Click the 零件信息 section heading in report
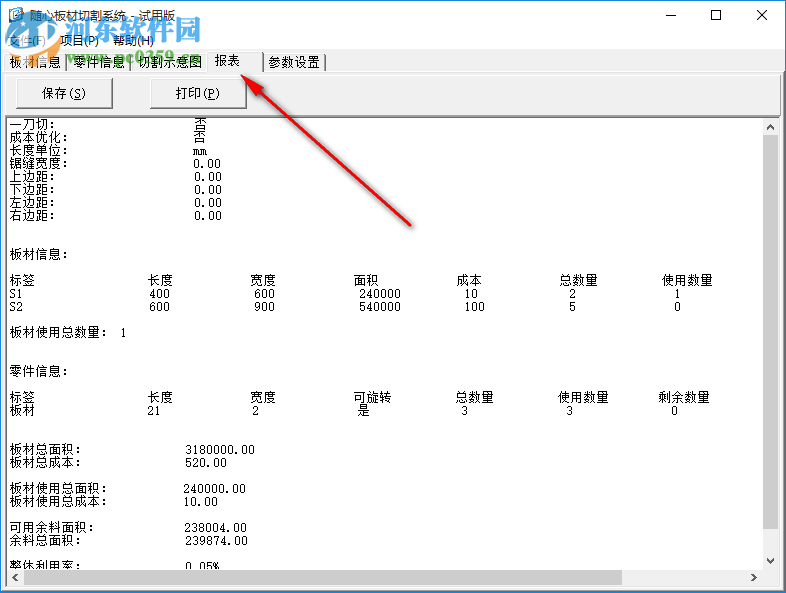This screenshot has width=786, height=593. (39, 371)
